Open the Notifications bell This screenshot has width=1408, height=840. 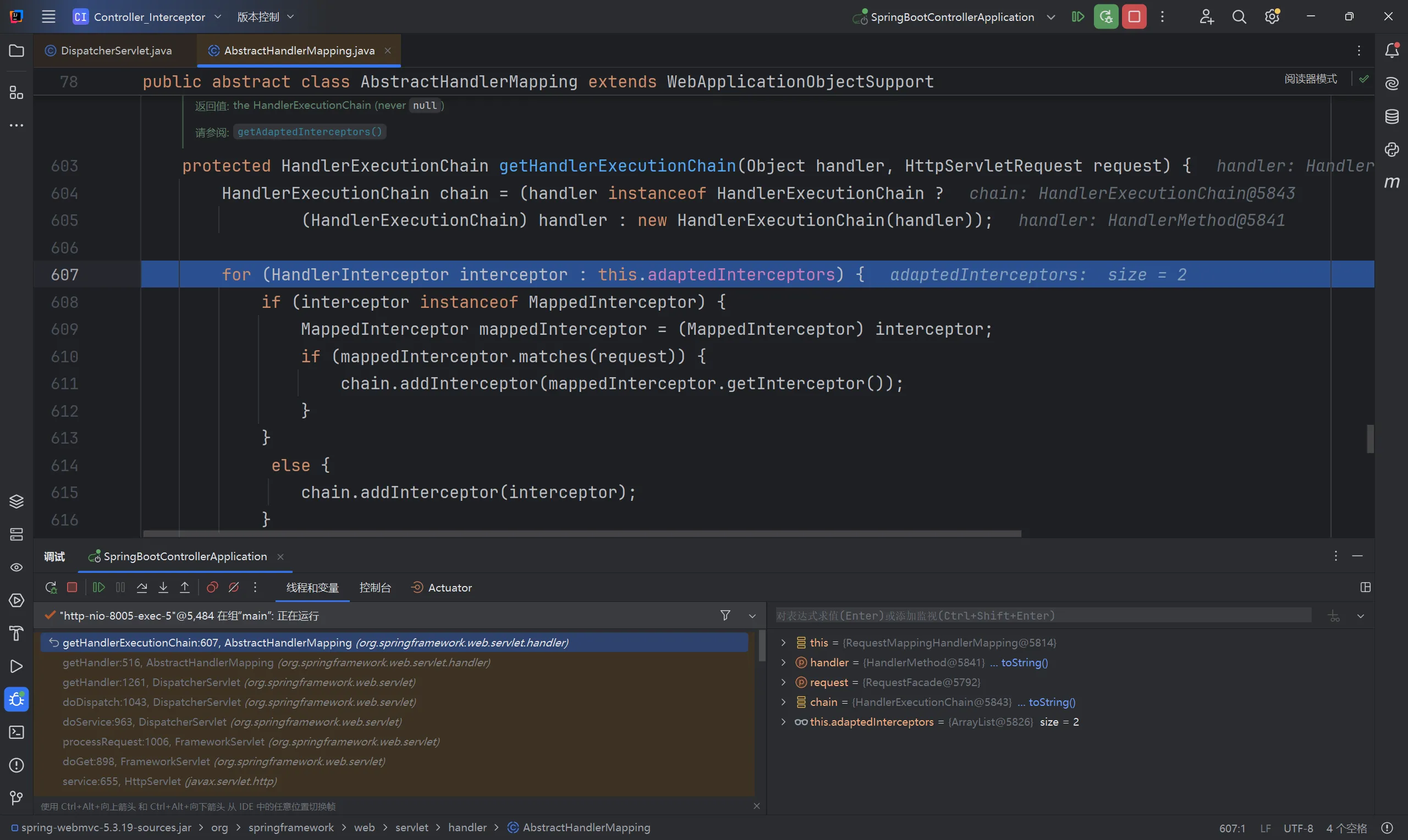[x=1391, y=51]
